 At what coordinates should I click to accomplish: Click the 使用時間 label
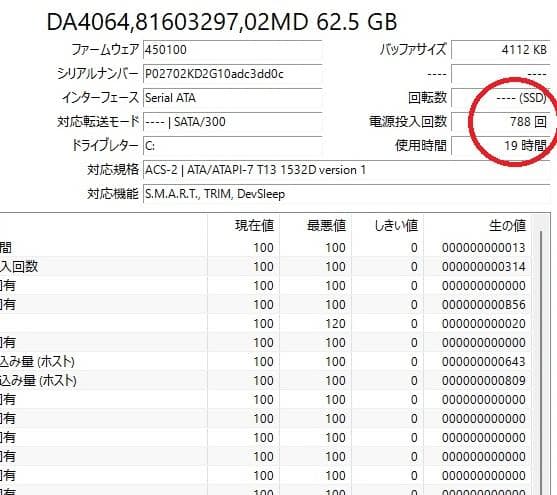(x=421, y=146)
